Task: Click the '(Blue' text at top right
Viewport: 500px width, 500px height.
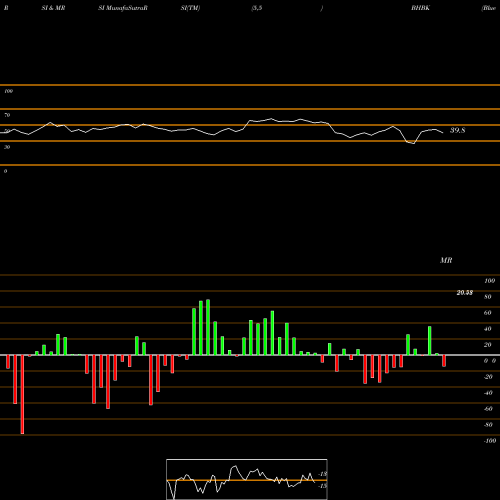Action: 488,8
